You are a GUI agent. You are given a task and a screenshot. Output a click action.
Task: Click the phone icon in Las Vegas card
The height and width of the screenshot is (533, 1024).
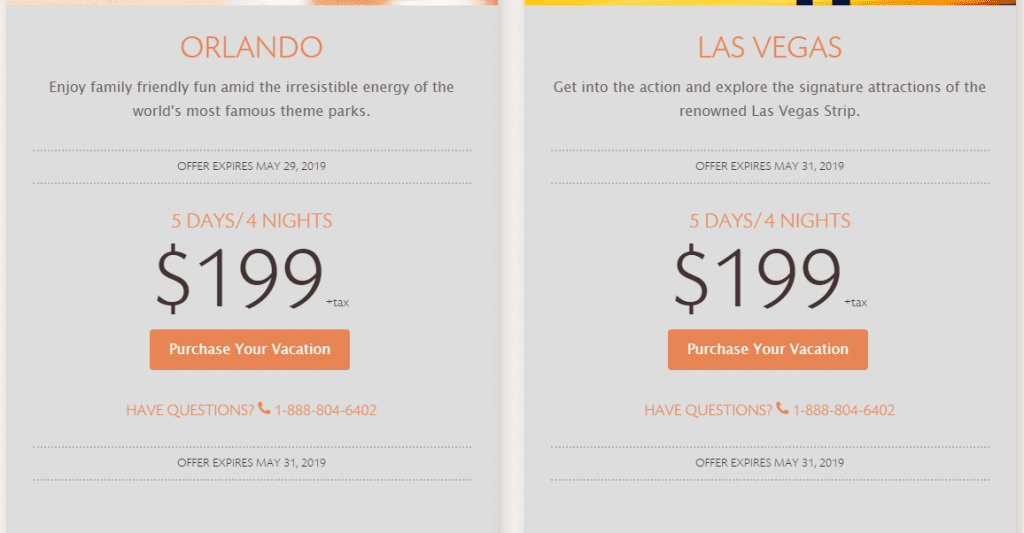(782, 409)
